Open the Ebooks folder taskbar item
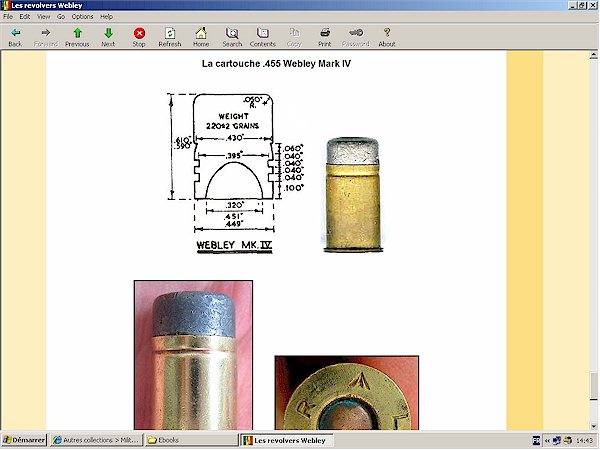This screenshot has width=600, height=450. click(x=191, y=440)
